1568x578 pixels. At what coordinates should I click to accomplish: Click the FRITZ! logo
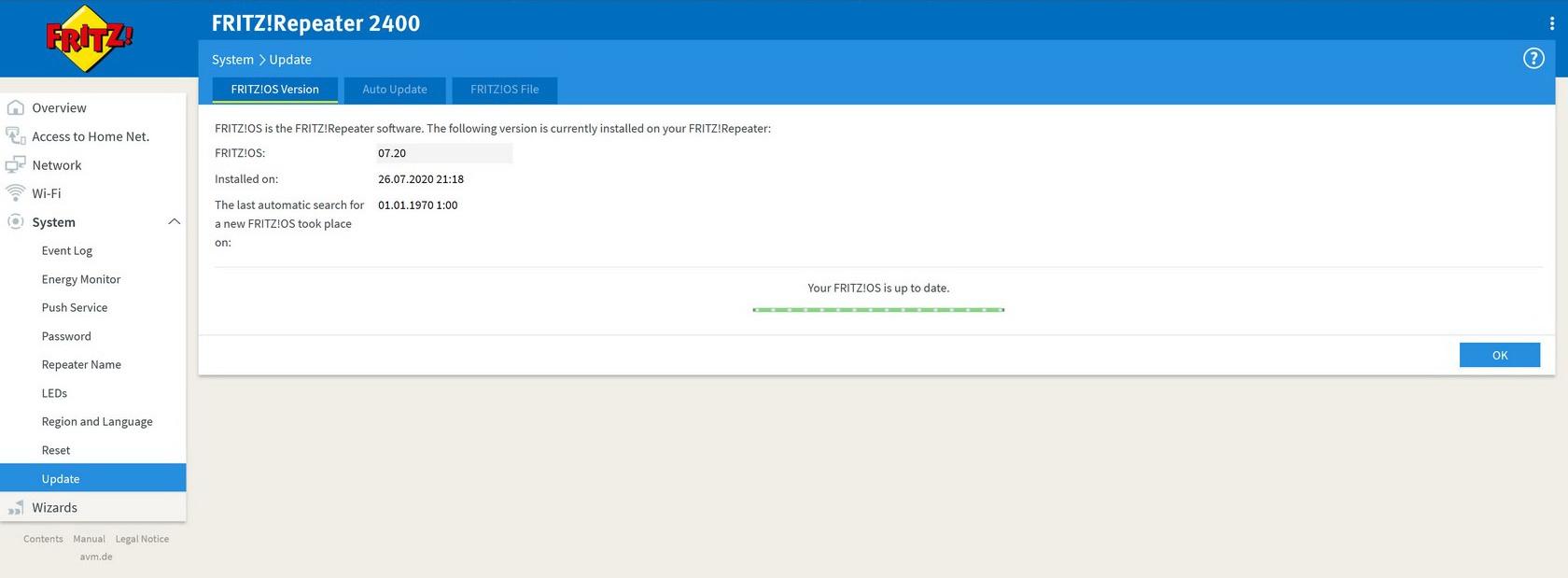click(x=90, y=38)
